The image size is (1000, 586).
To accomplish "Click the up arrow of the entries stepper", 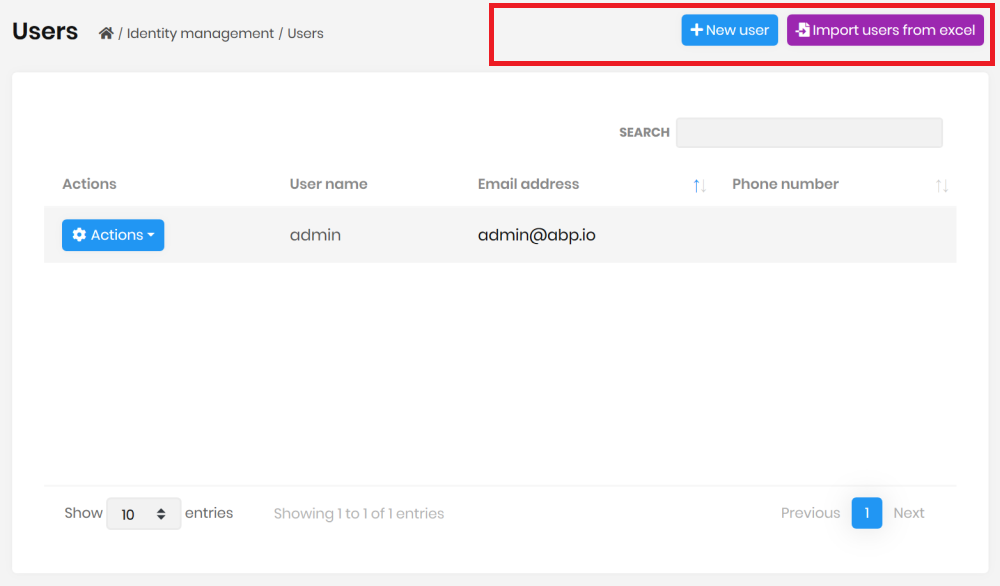I will tap(163, 508).
